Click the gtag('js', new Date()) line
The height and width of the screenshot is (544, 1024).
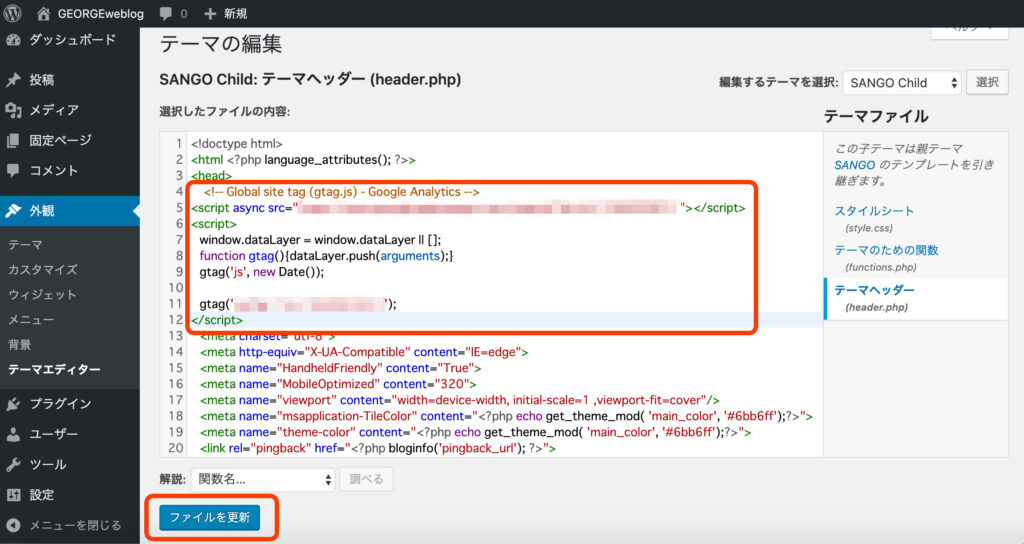tap(261, 272)
